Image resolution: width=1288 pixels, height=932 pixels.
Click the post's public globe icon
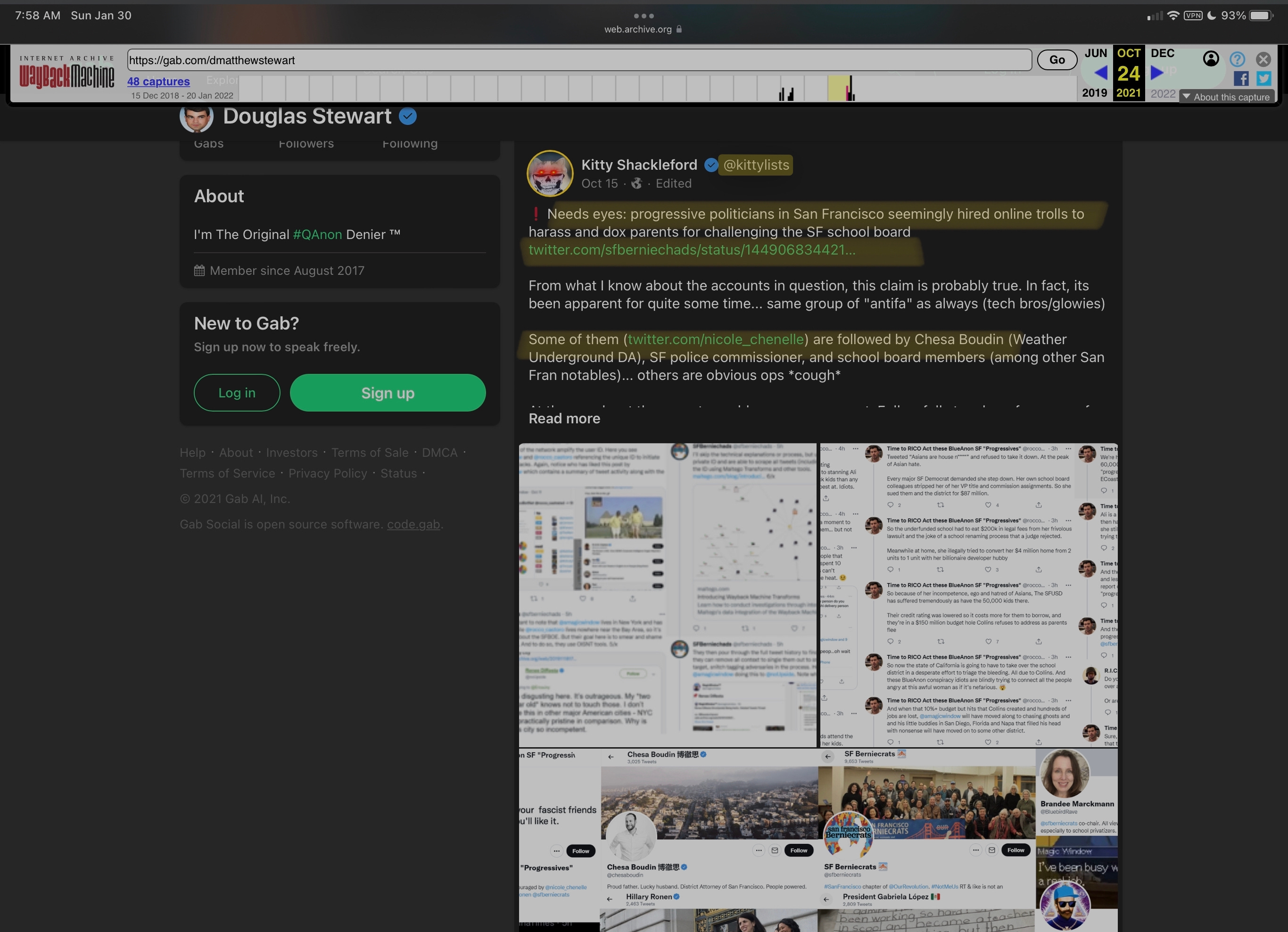636,183
